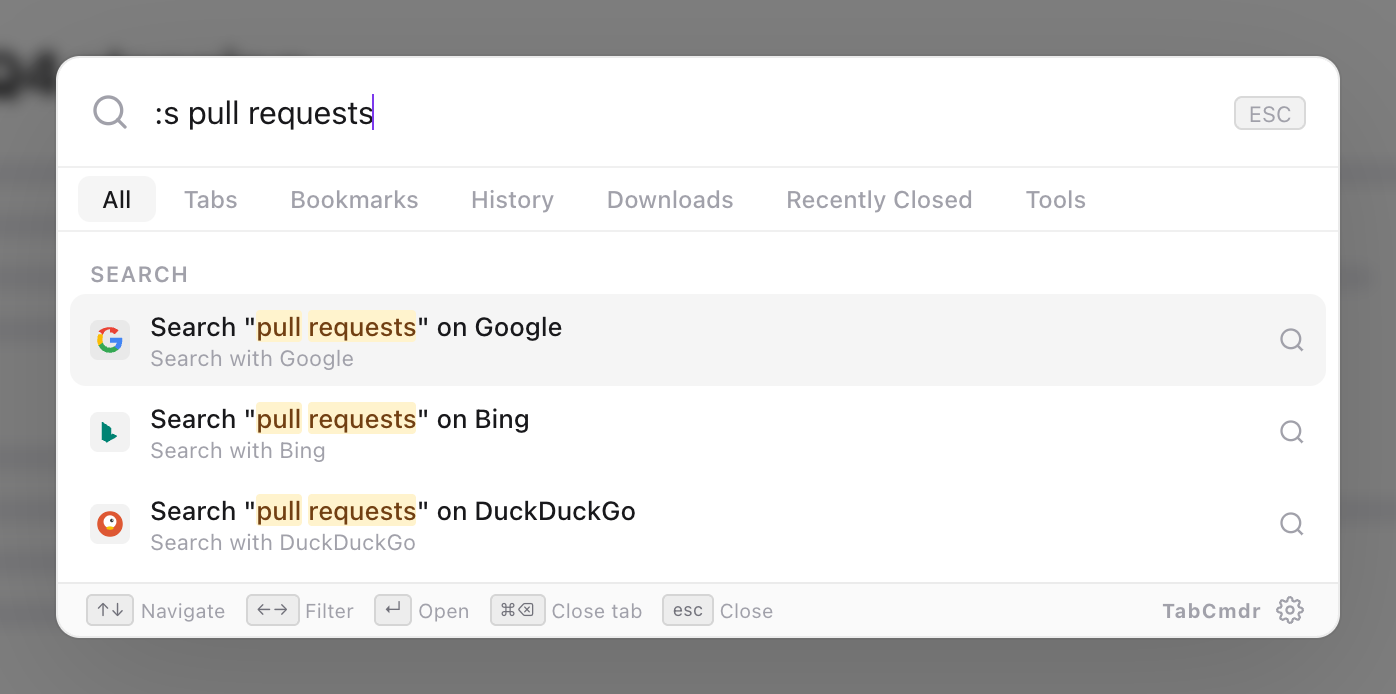Switch to the Downloads filter
This screenshot has height=694, width=1396.
pos(670,199)
